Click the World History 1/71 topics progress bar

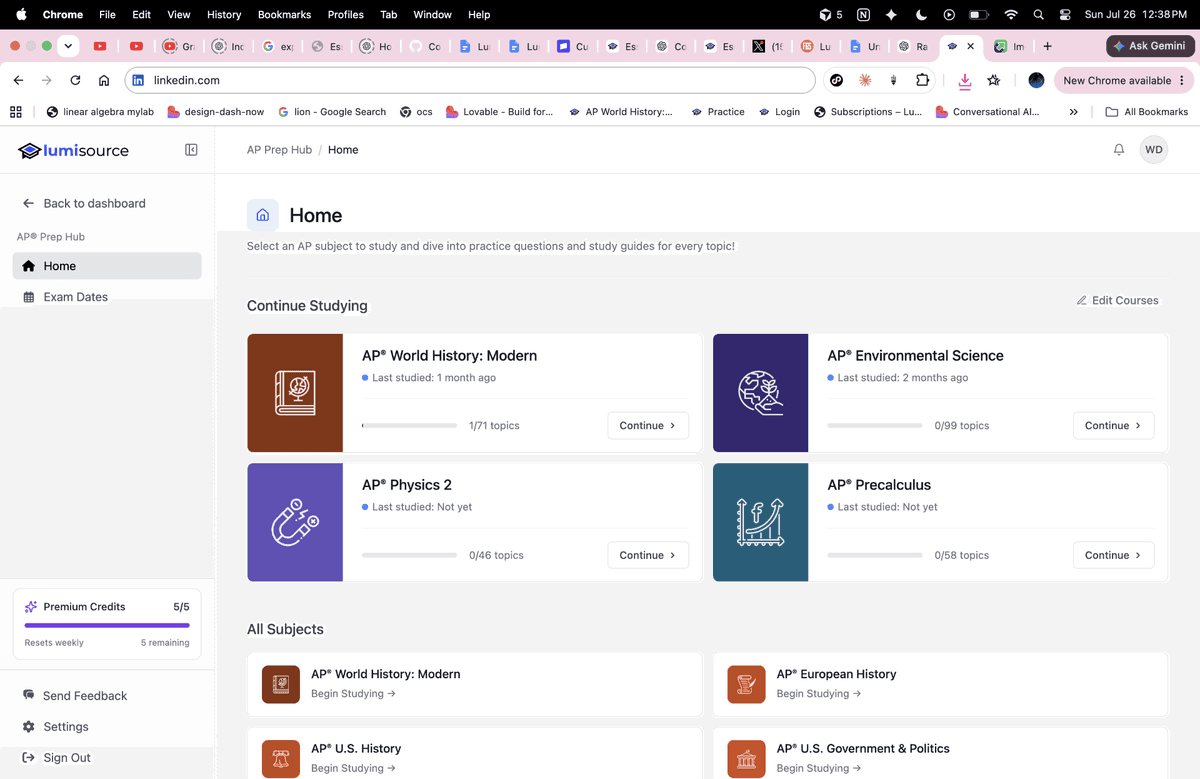point(409,426)
